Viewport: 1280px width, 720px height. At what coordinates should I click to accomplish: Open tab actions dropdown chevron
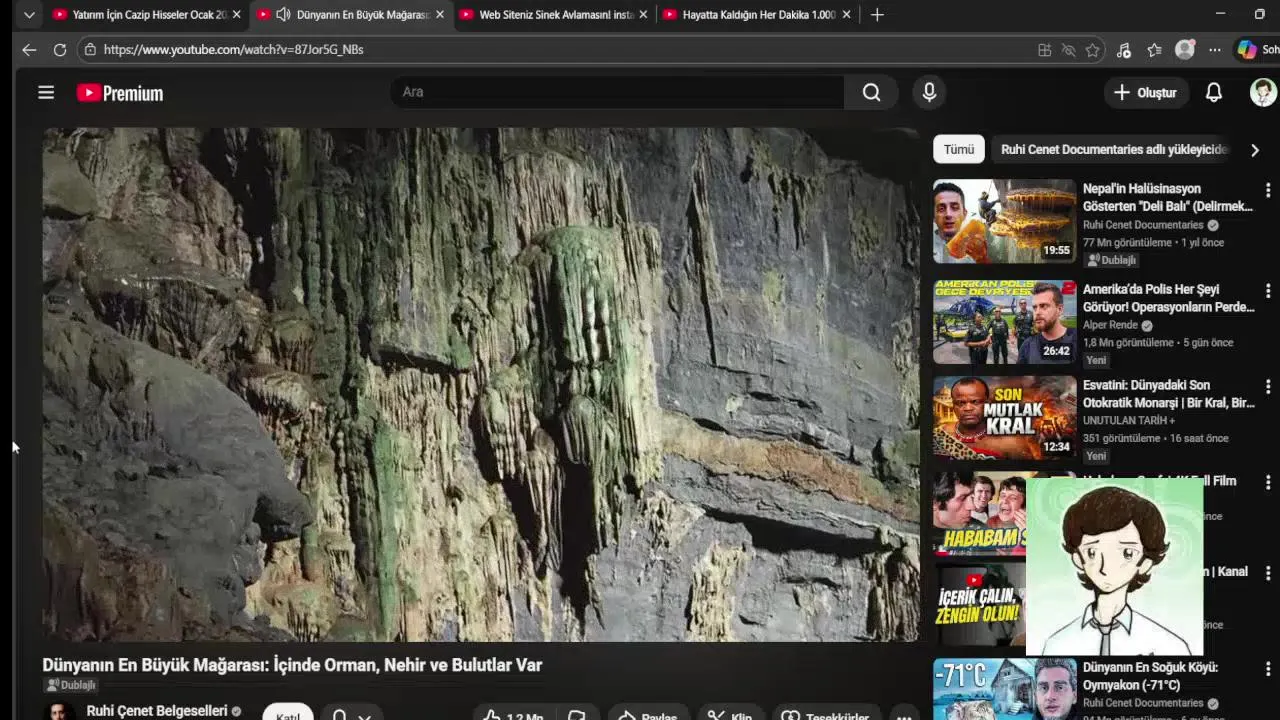(29, 15)
